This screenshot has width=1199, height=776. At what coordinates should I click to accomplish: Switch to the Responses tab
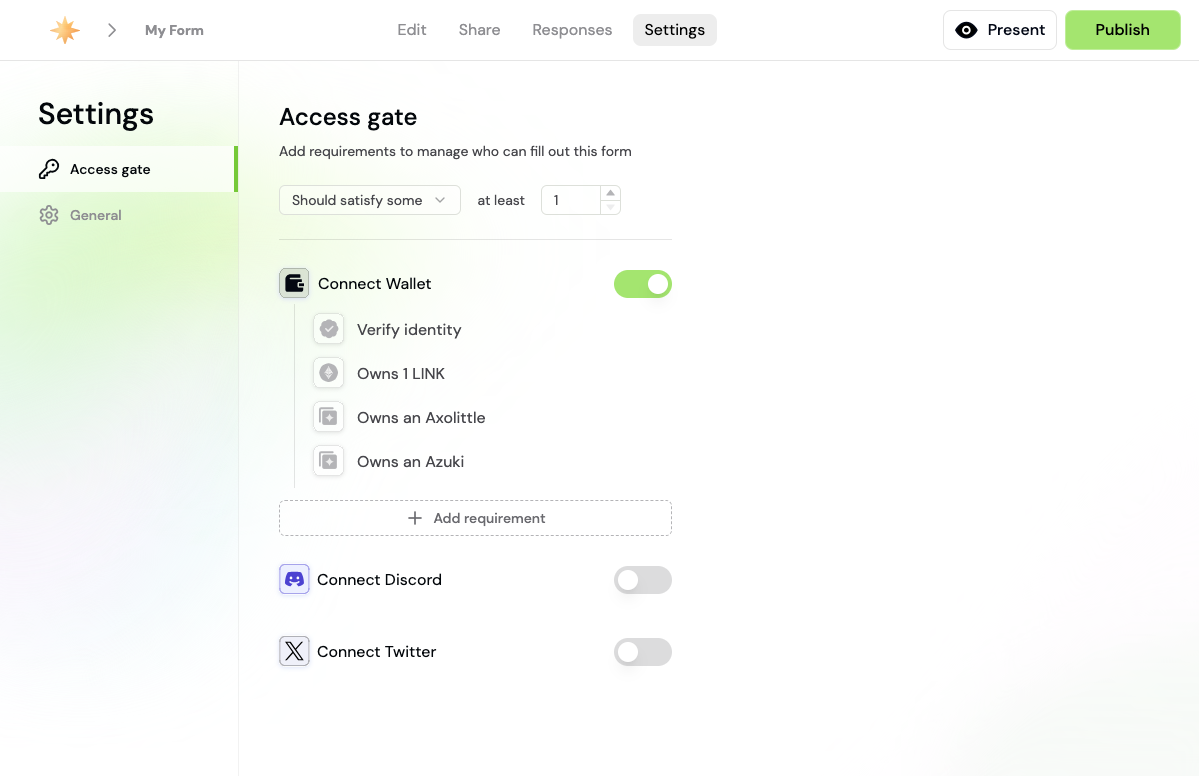coord(572,30)
